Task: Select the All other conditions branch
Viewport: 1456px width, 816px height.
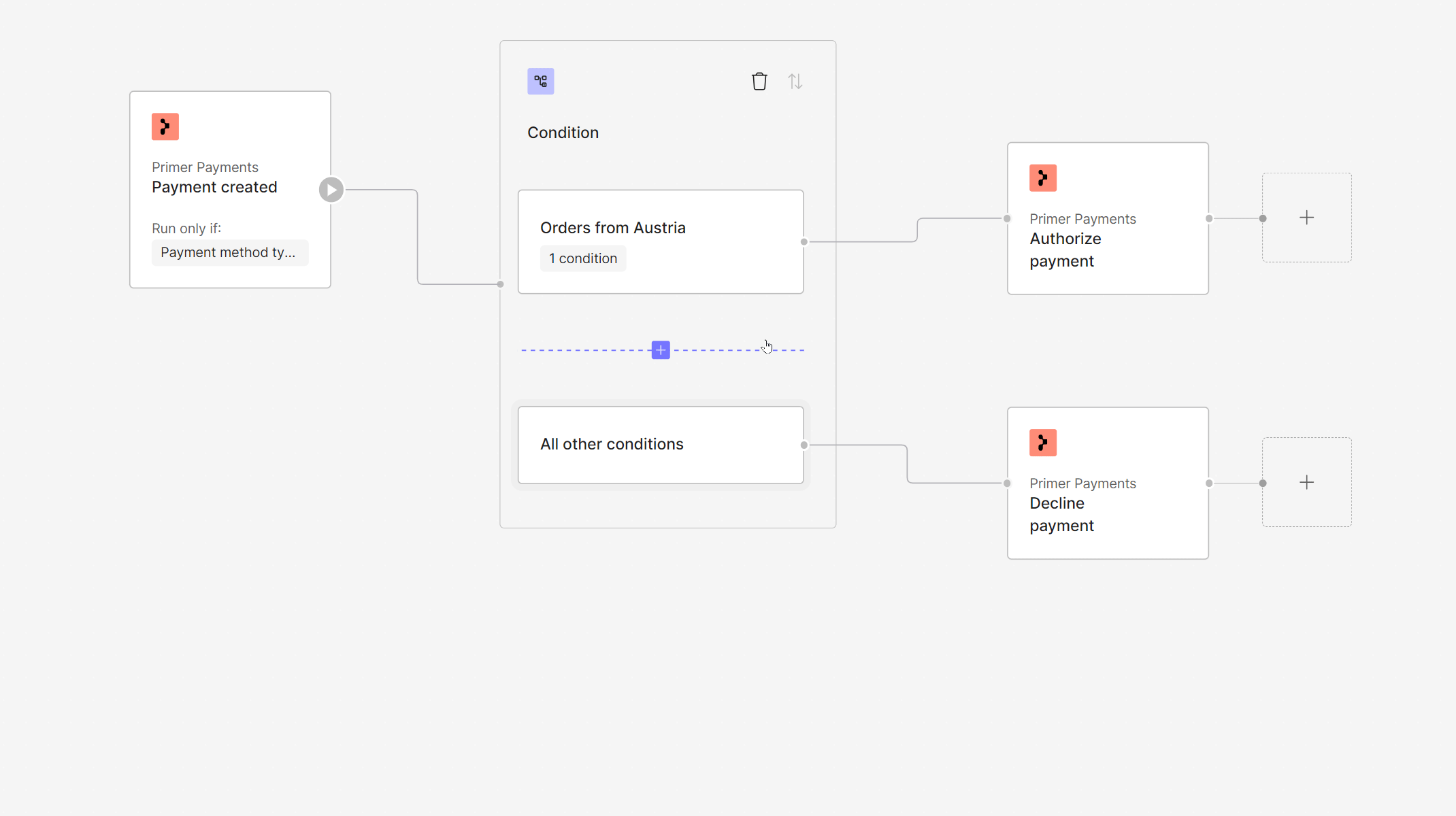Action: coord(661,445)
